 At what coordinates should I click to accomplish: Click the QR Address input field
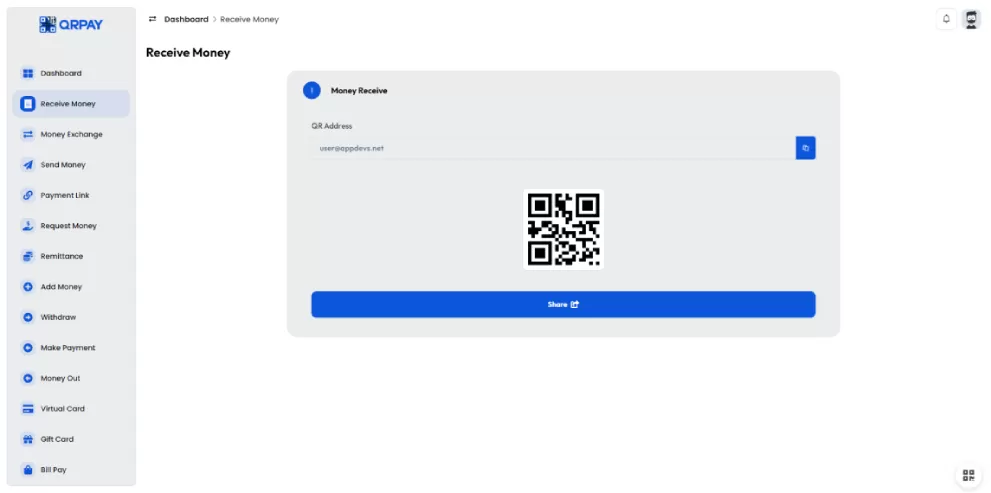click(x=553, y=148)
